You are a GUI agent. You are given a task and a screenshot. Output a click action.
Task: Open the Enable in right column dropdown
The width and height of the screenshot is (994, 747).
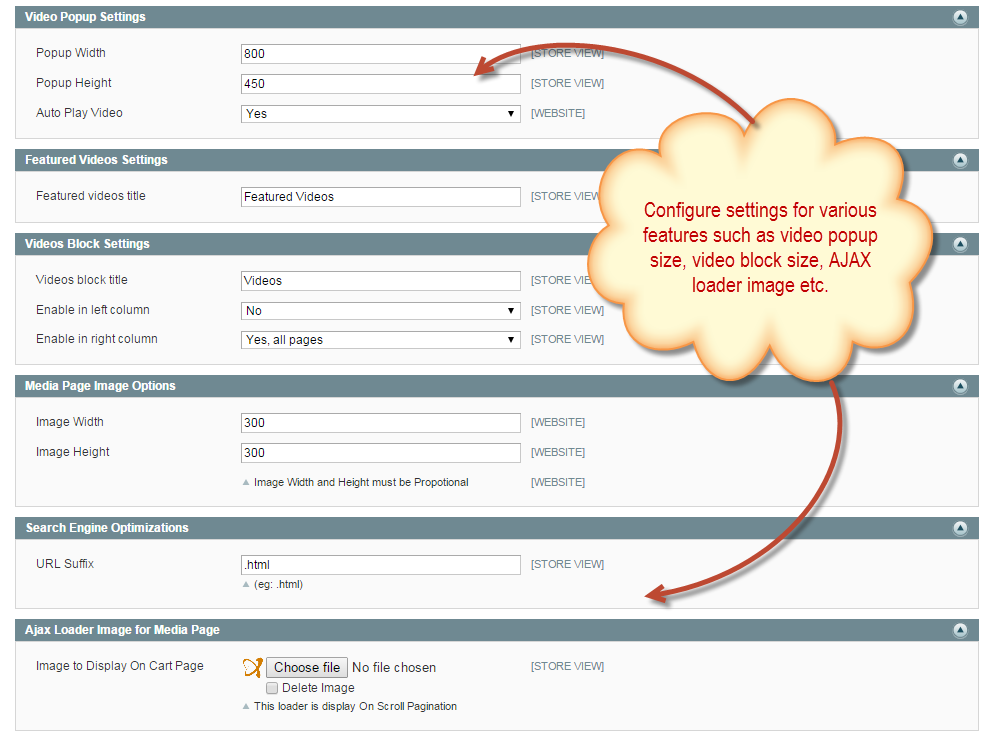(380, 340)
